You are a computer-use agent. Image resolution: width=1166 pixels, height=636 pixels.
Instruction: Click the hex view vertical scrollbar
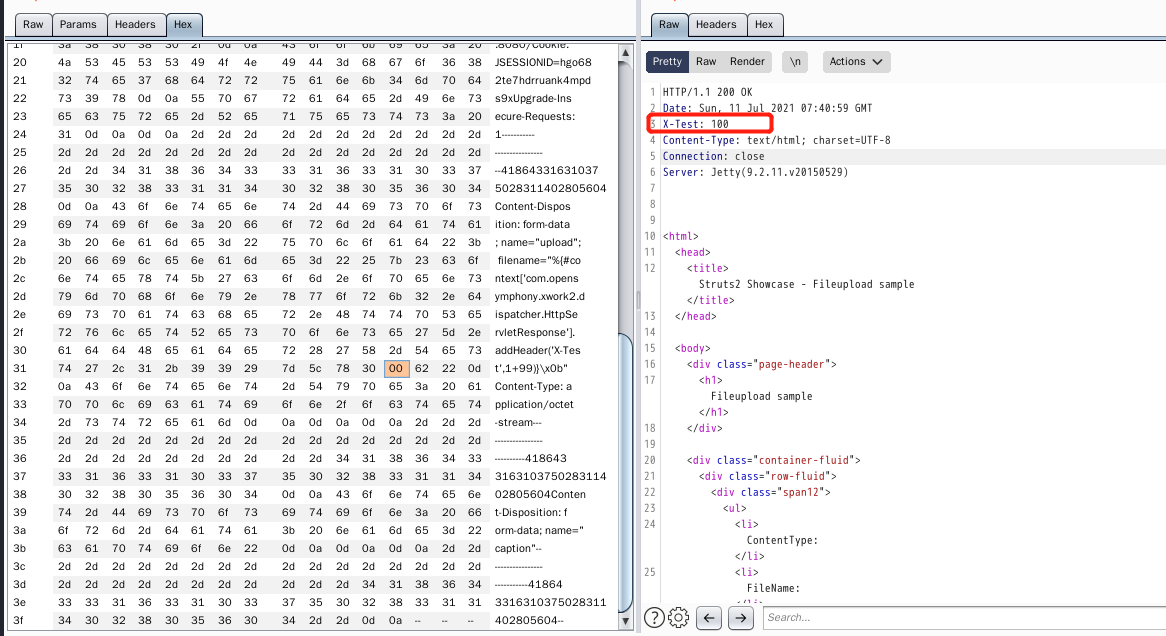click(626, 450)
